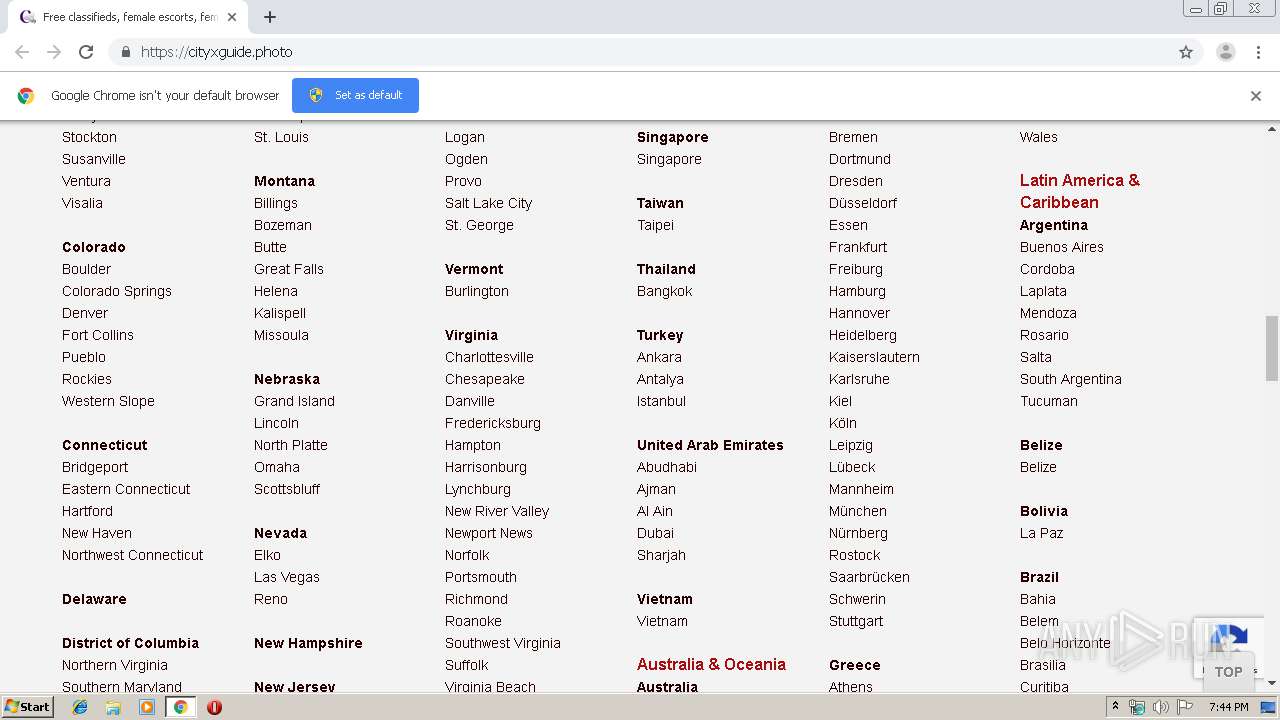
Task: Open the Great Falls link
Action: pyautogui.click(x=289, y=269)
